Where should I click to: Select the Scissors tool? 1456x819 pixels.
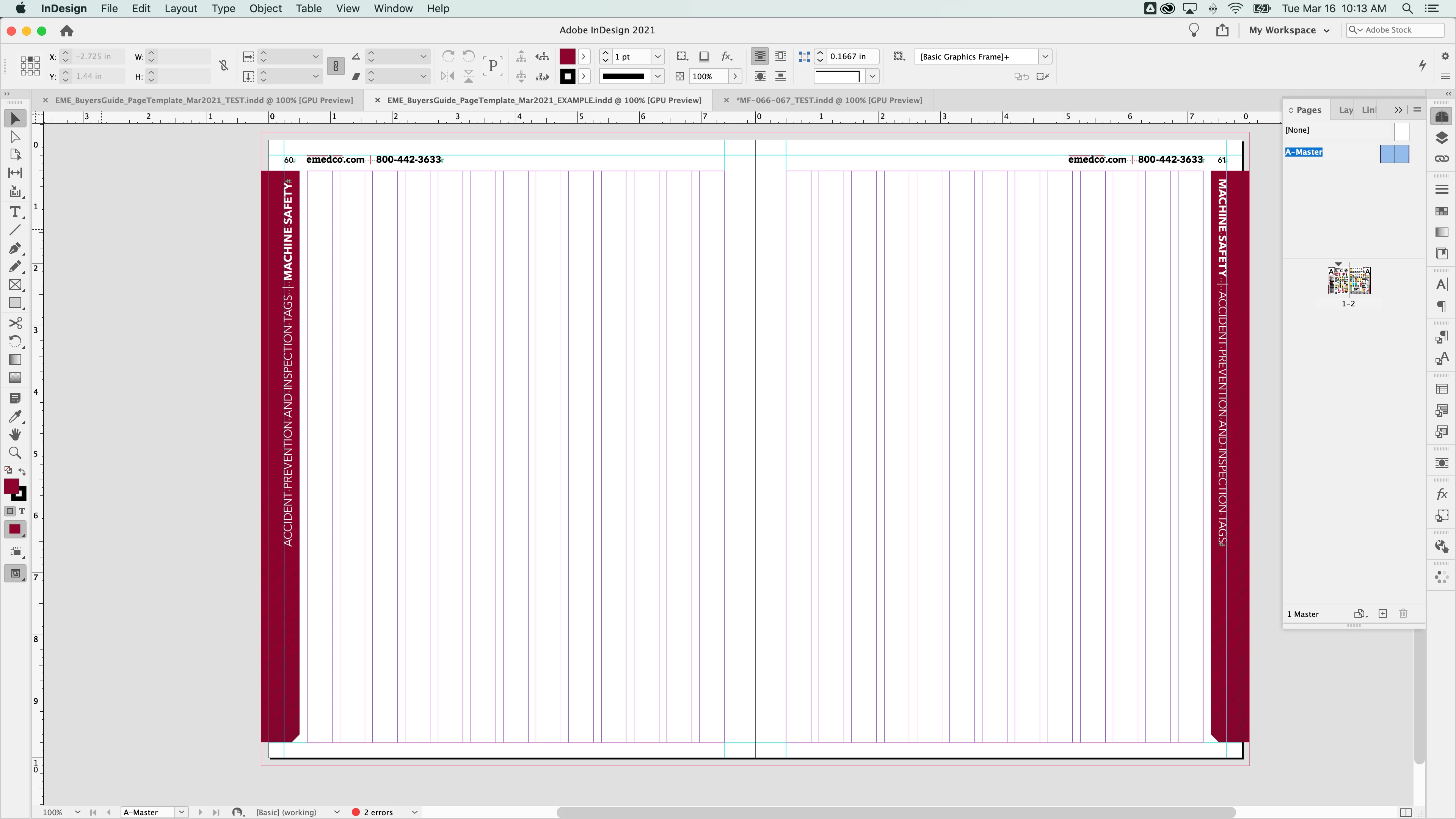click(15, 323)
